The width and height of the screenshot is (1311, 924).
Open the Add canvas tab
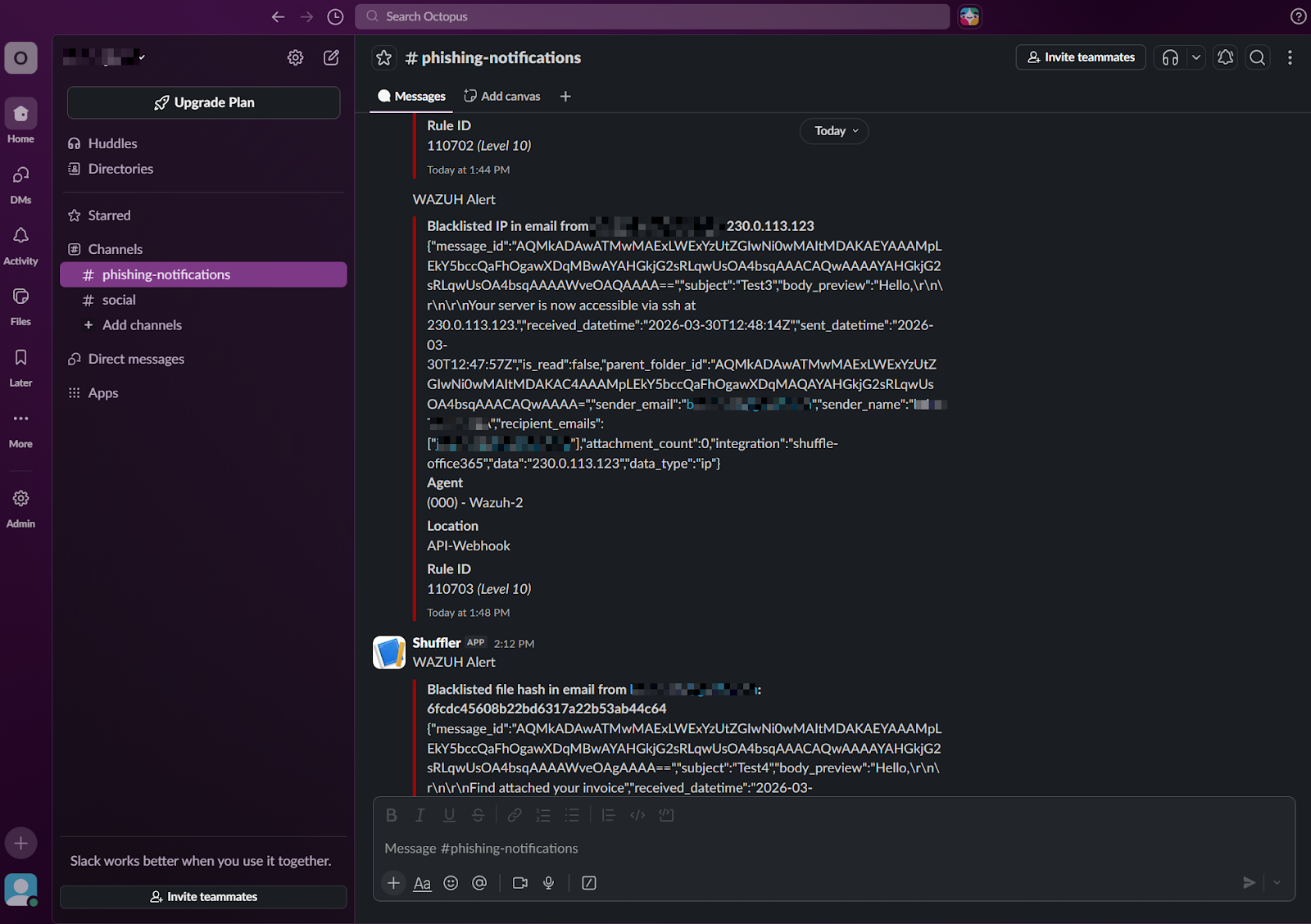(x=501, y=96)
